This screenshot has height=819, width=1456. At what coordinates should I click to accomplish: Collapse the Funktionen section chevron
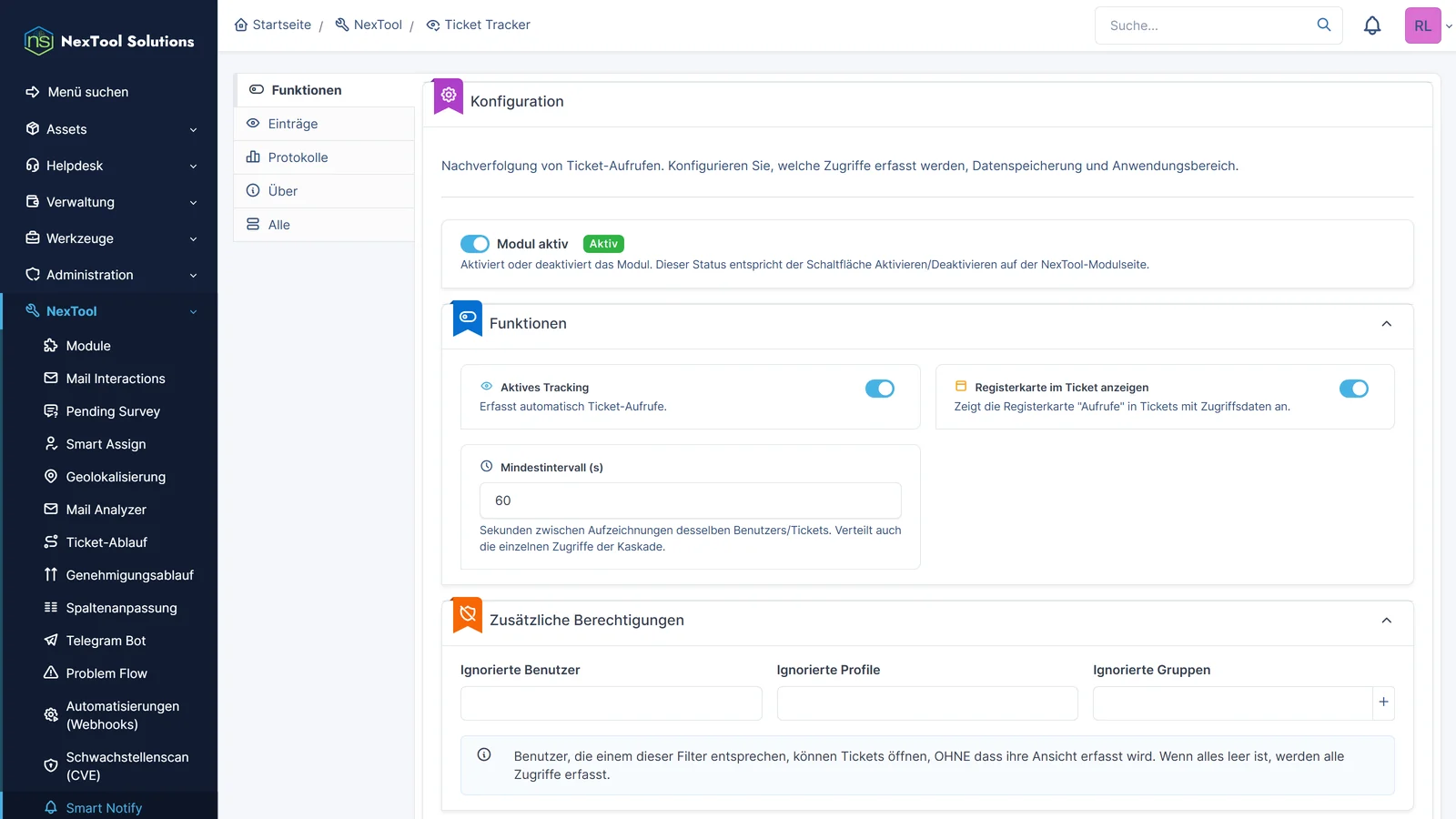pyautogui.click(x=1387, y=324)
